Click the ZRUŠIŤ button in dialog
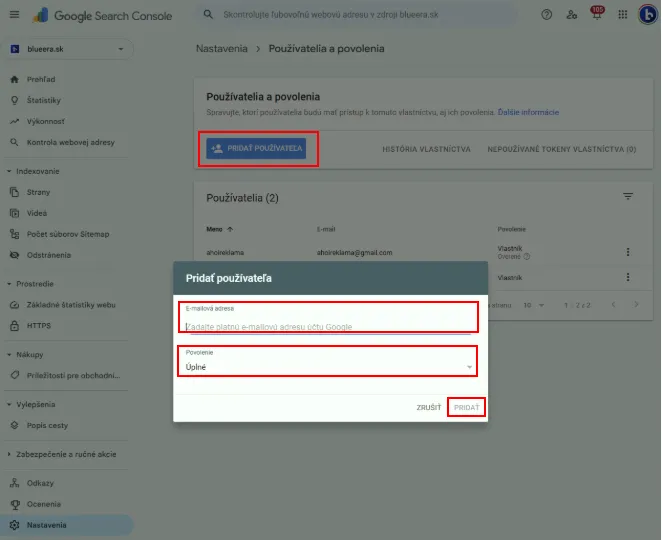Image resolution: width=662 pixels, height=540 pixels. click(x=429, y=407)
